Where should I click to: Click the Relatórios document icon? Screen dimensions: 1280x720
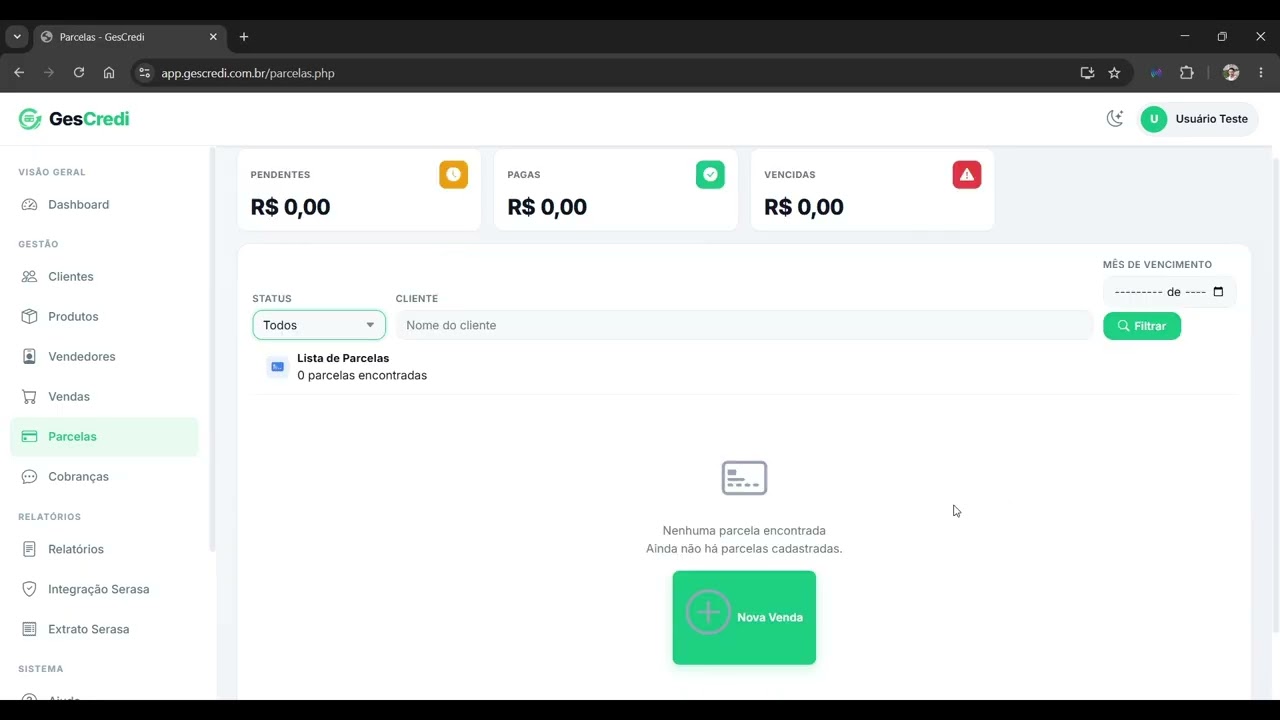29,549
